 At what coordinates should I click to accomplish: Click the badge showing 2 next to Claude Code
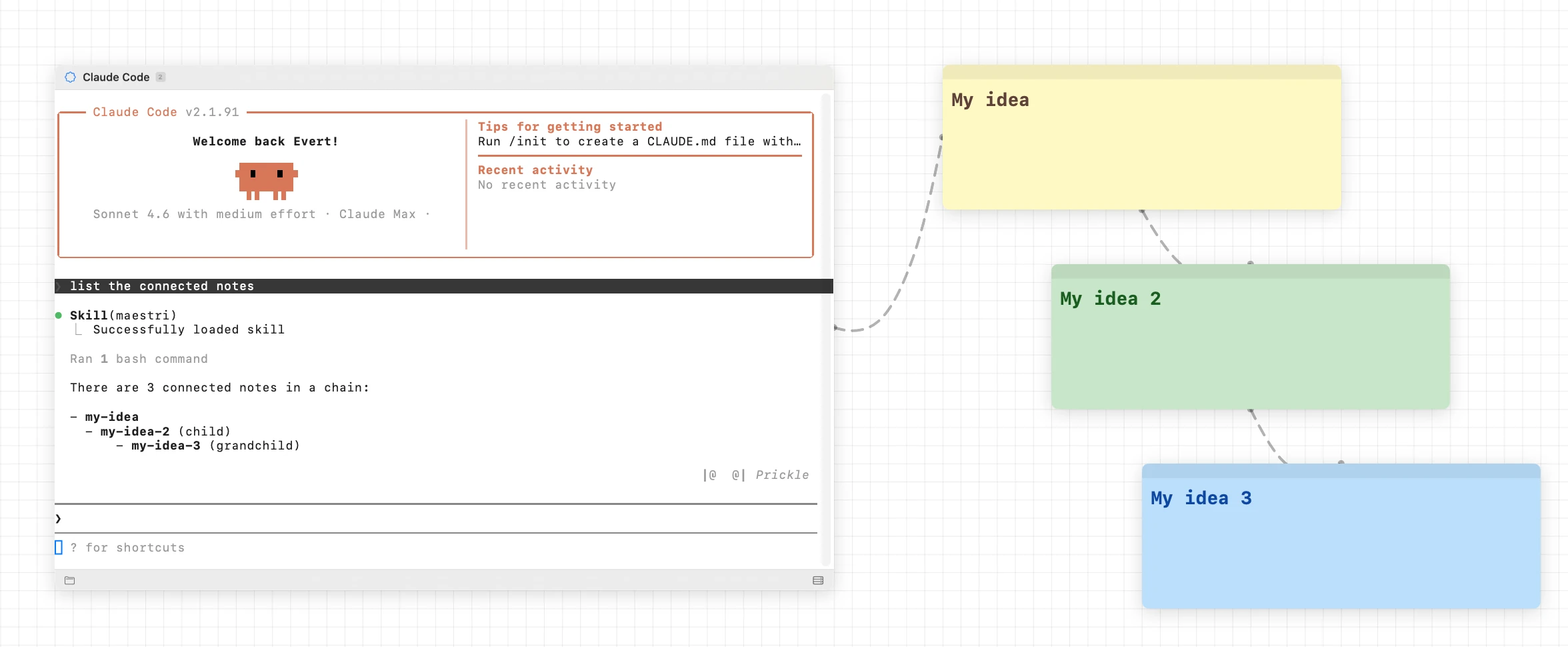160,77
